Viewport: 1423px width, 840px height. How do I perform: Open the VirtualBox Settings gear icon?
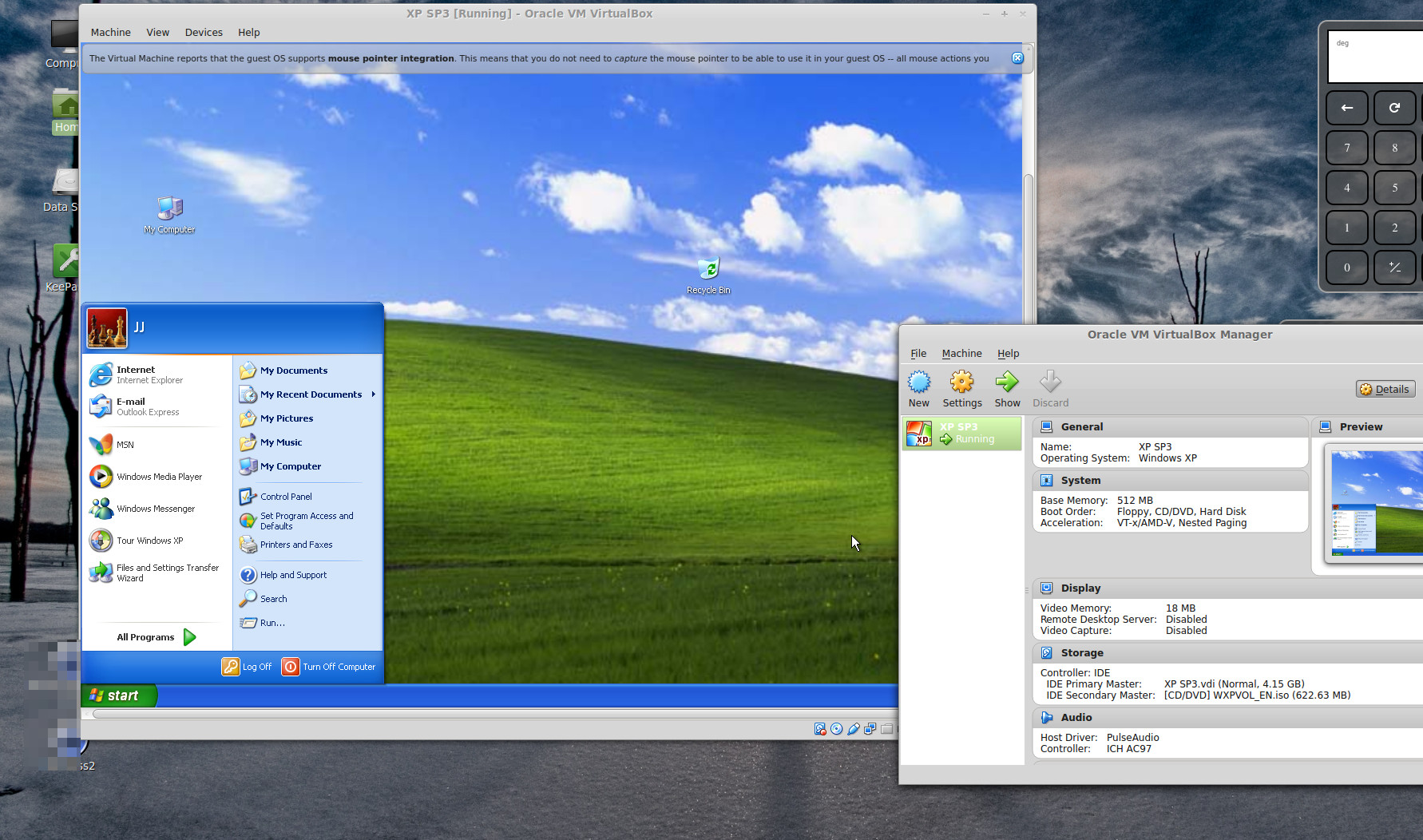pyautogui.click(x=961, y=382)
